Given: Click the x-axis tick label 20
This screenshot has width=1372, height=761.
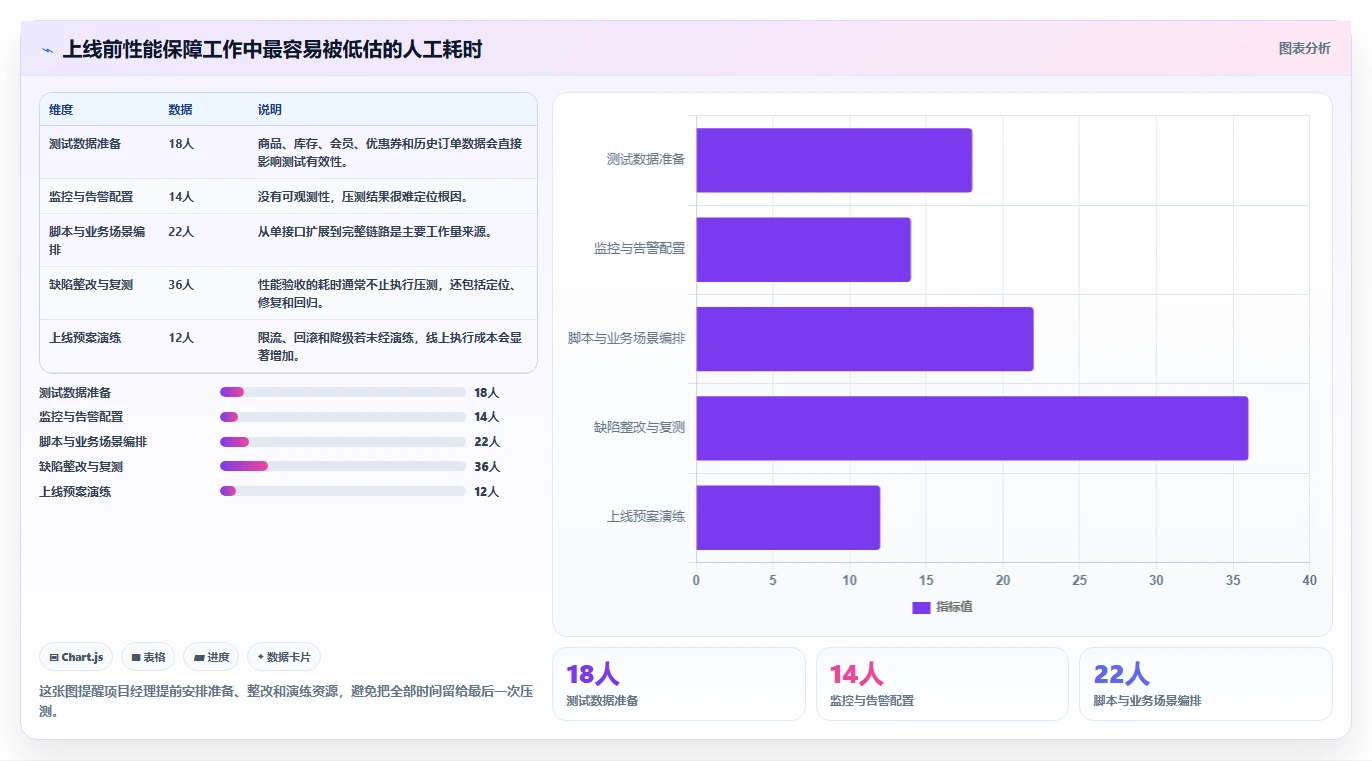Looking at the screenshot, I should click(x=1003, y=581).
